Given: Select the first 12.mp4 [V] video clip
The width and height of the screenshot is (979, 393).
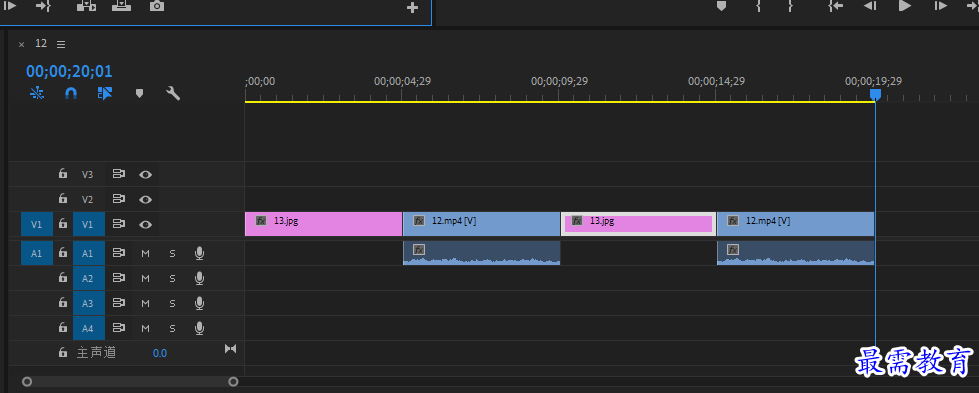Looking at the screenshot, I should [x=481, y=224].
